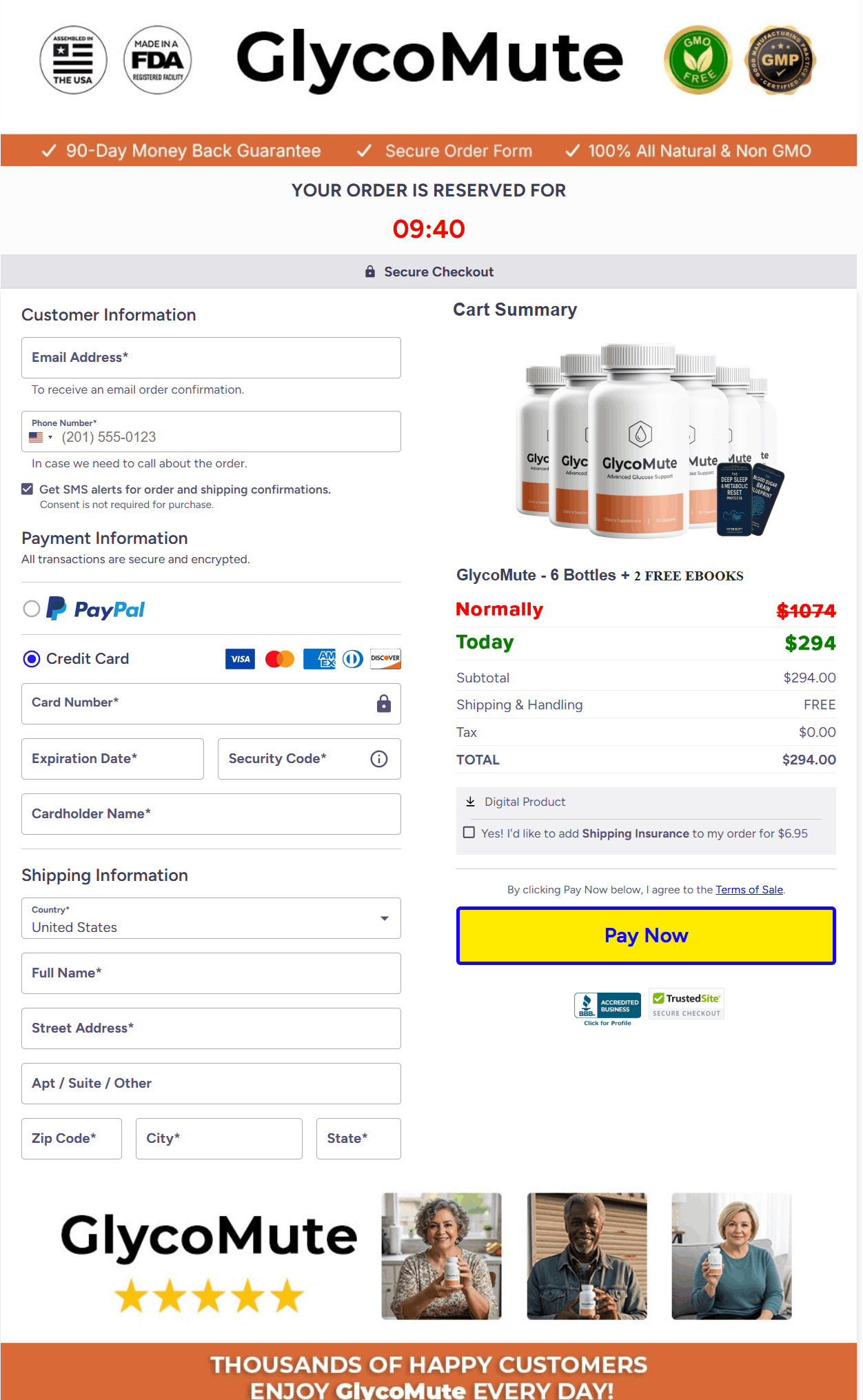Select PayPal as payment method

[31, 609]
